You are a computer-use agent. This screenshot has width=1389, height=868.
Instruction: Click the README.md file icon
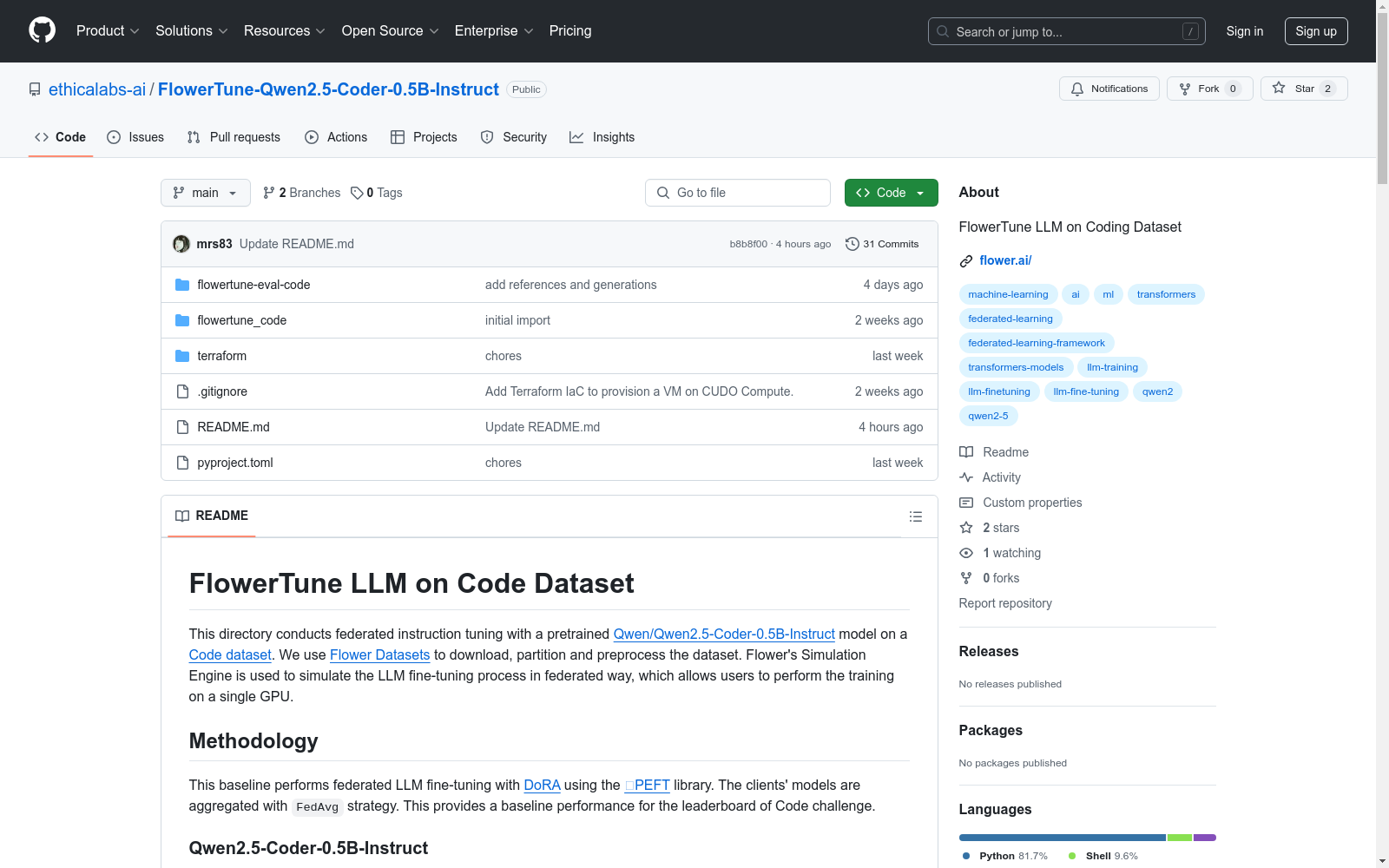pos(182,427)
